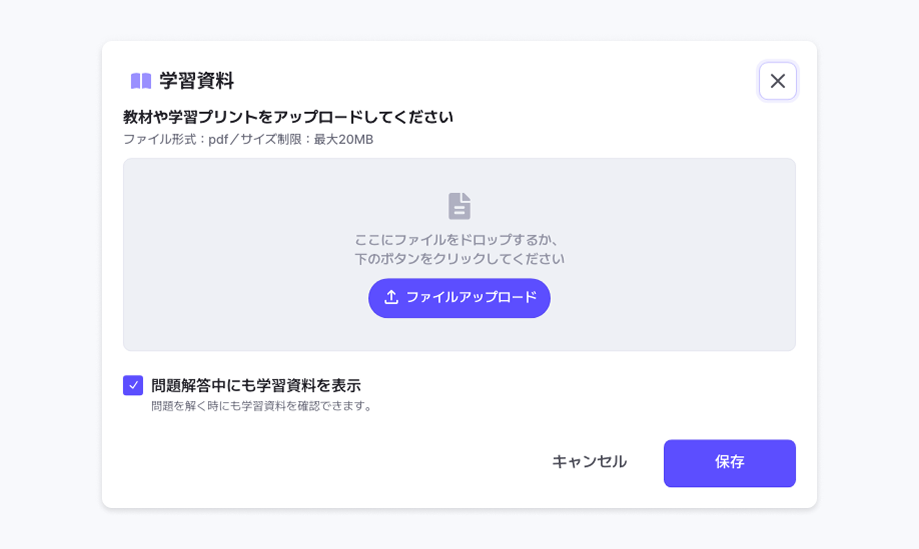Screen dimensions: 919x549
Task: Click the text ここにファイルをドロップするか、
Action: (x=459, y=240)
